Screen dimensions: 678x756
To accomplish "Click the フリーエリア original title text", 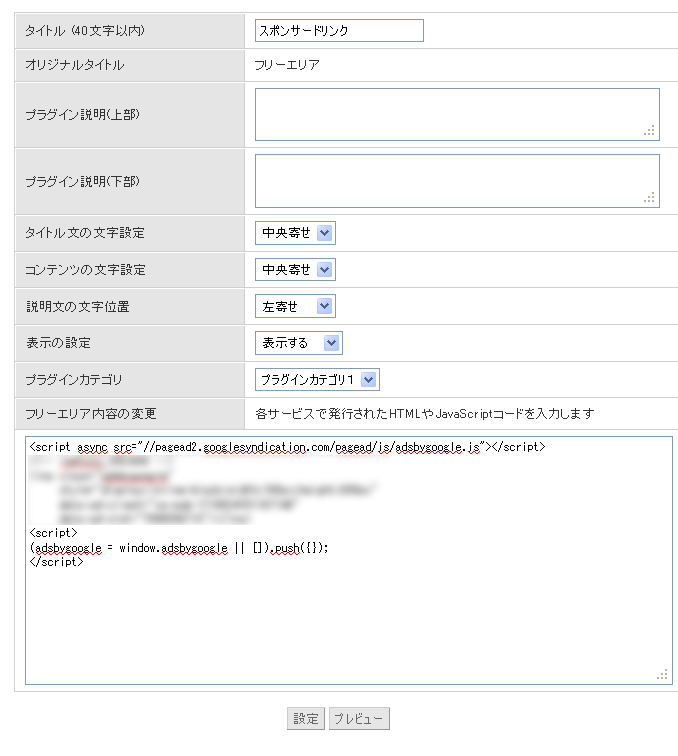I will 287,65.
